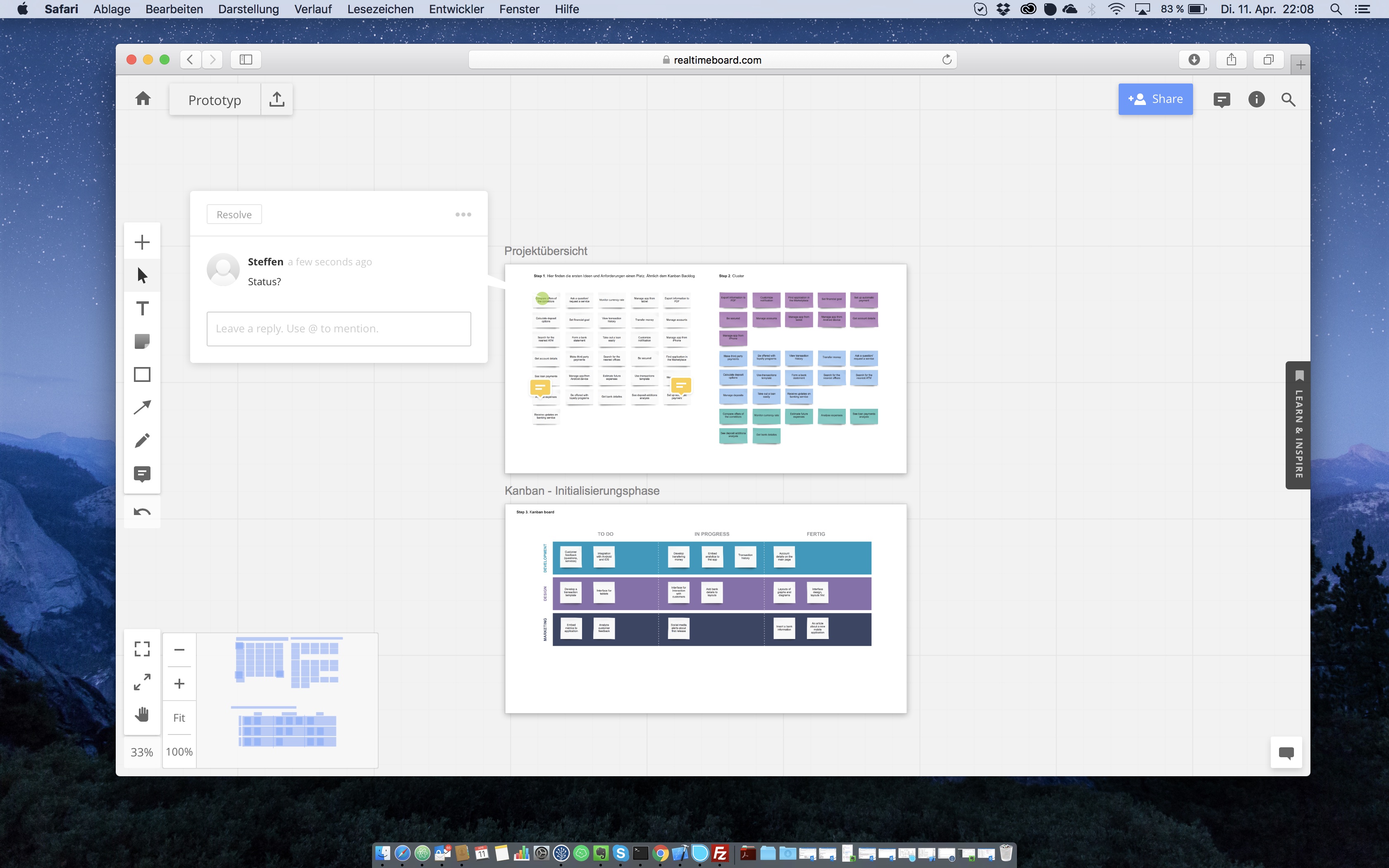Screen dimensions: 1389x868
Task: Open the Lesezeichen menu
Action: pos(380,9)
